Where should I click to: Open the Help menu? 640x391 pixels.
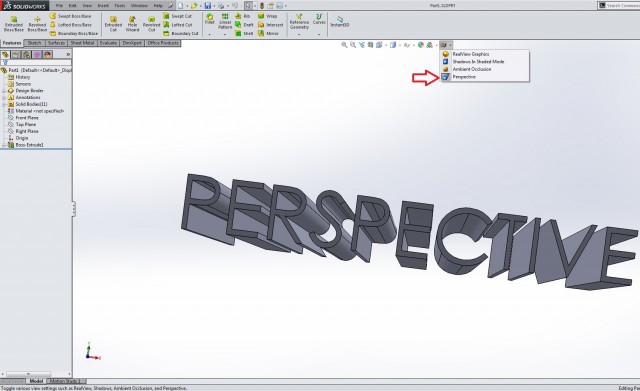(x=158, y=6)
